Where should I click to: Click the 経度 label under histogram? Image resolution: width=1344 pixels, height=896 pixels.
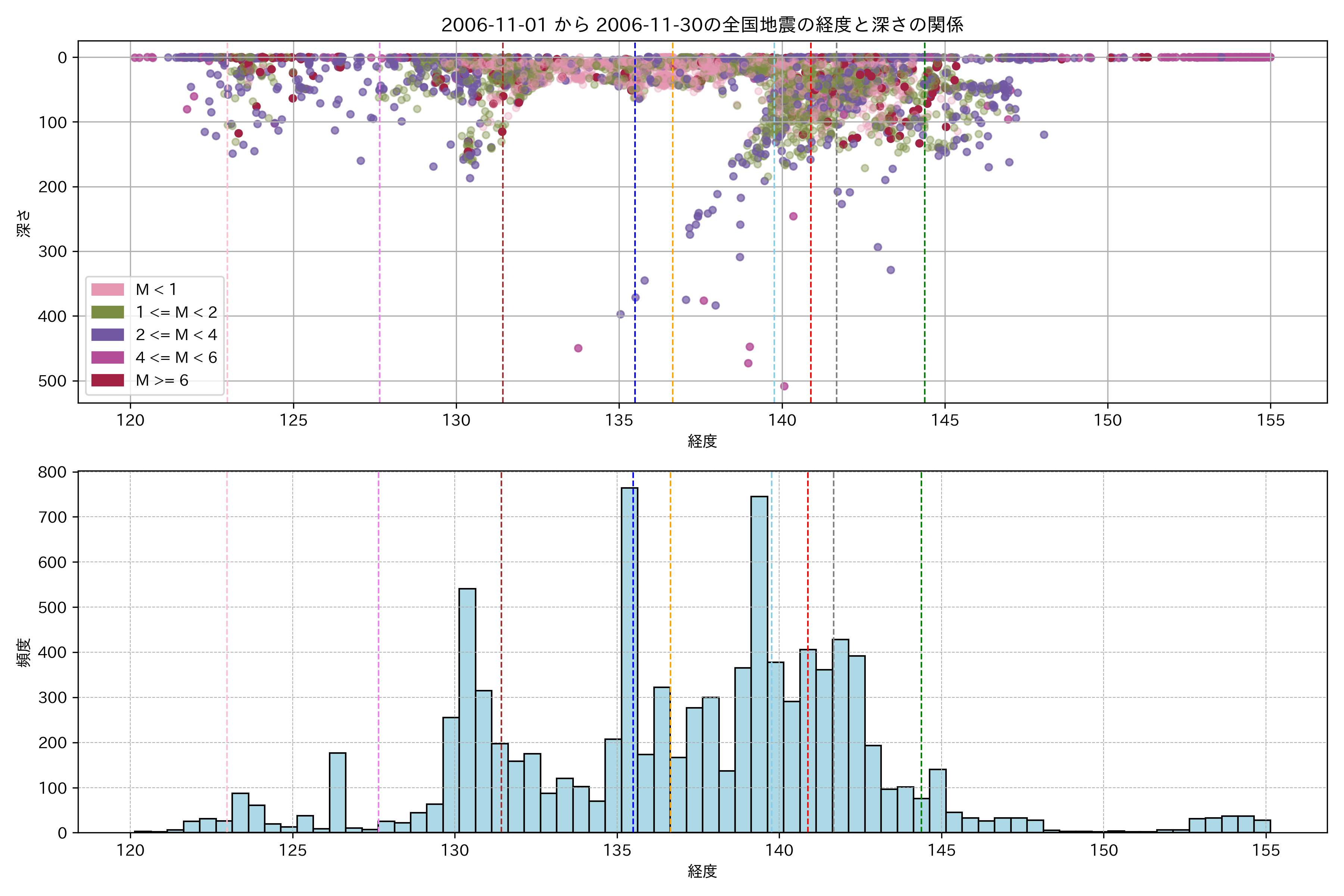click(x=702, y=871)
